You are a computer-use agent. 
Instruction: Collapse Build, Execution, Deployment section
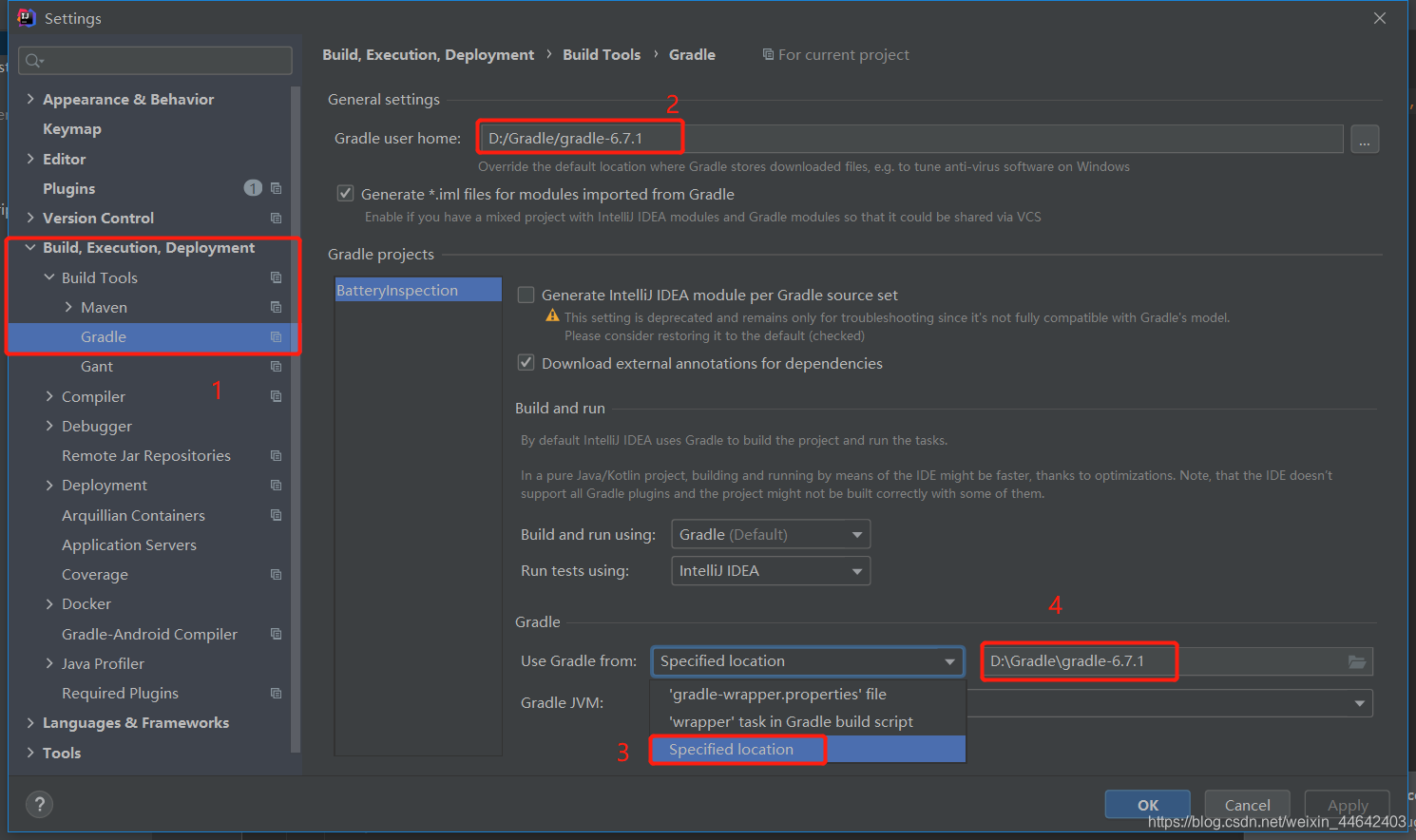click(30, 247)
